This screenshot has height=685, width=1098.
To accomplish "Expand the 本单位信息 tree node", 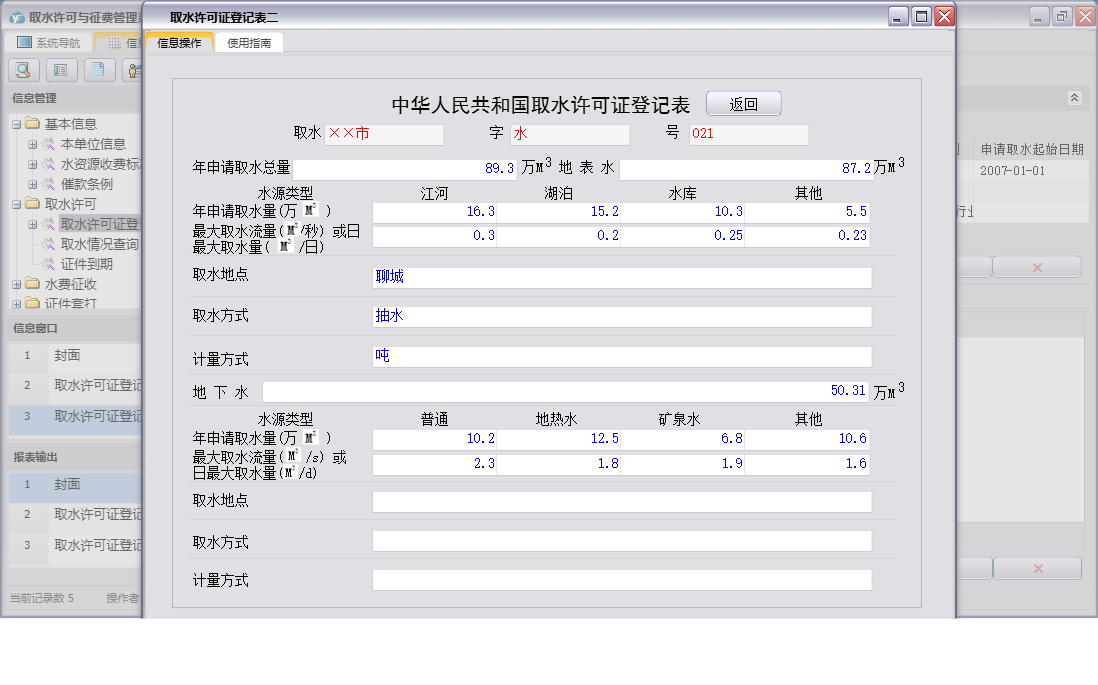I will click(x=30, y=143).
